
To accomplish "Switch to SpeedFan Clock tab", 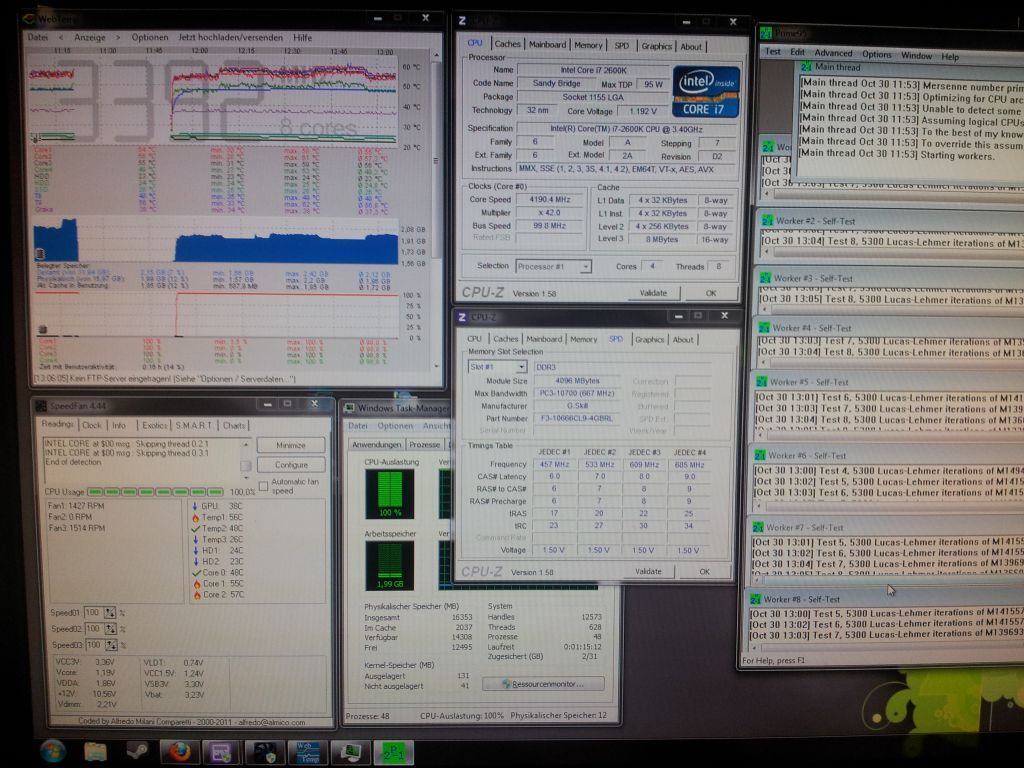I will [91, 424].
